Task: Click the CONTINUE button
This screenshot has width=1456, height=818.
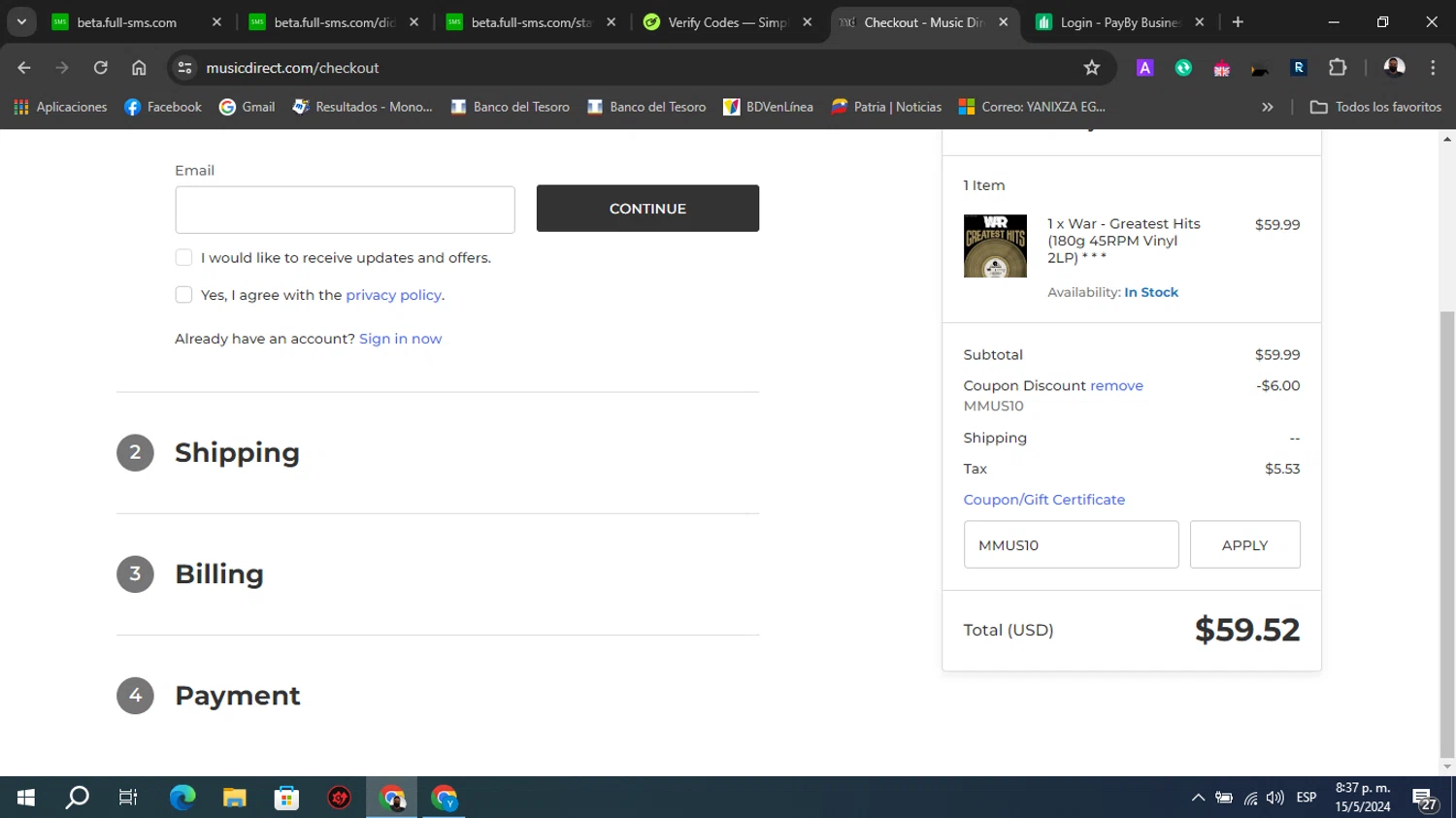Action: (647, 209)
